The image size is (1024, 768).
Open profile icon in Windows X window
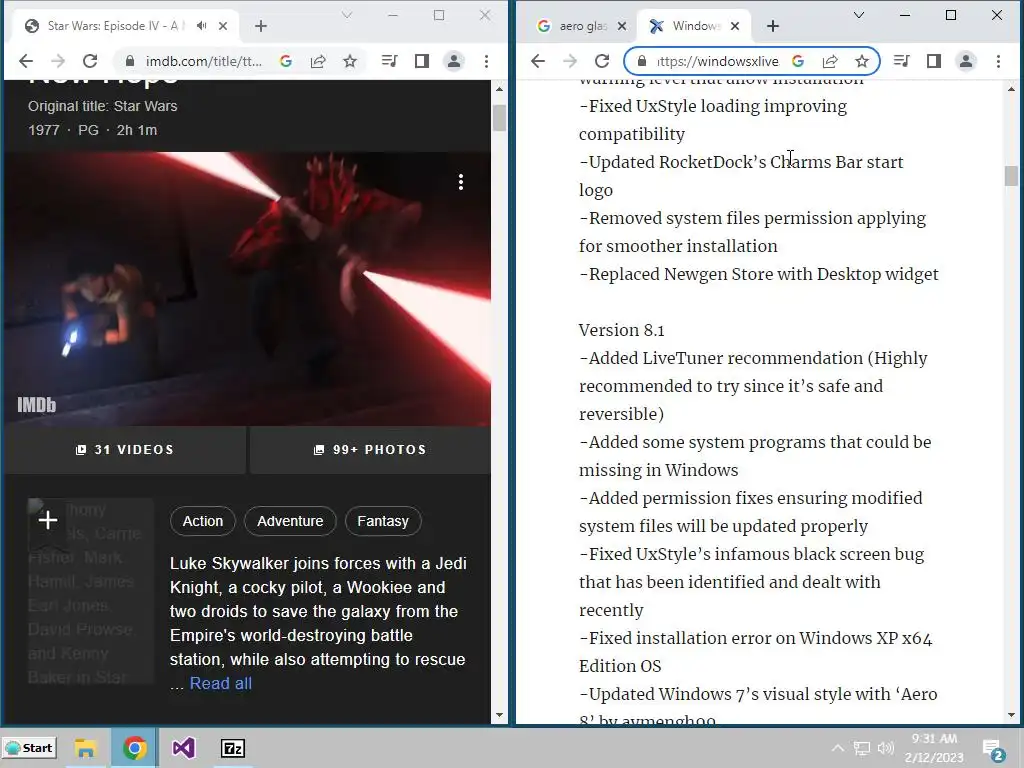click(966, 61)
